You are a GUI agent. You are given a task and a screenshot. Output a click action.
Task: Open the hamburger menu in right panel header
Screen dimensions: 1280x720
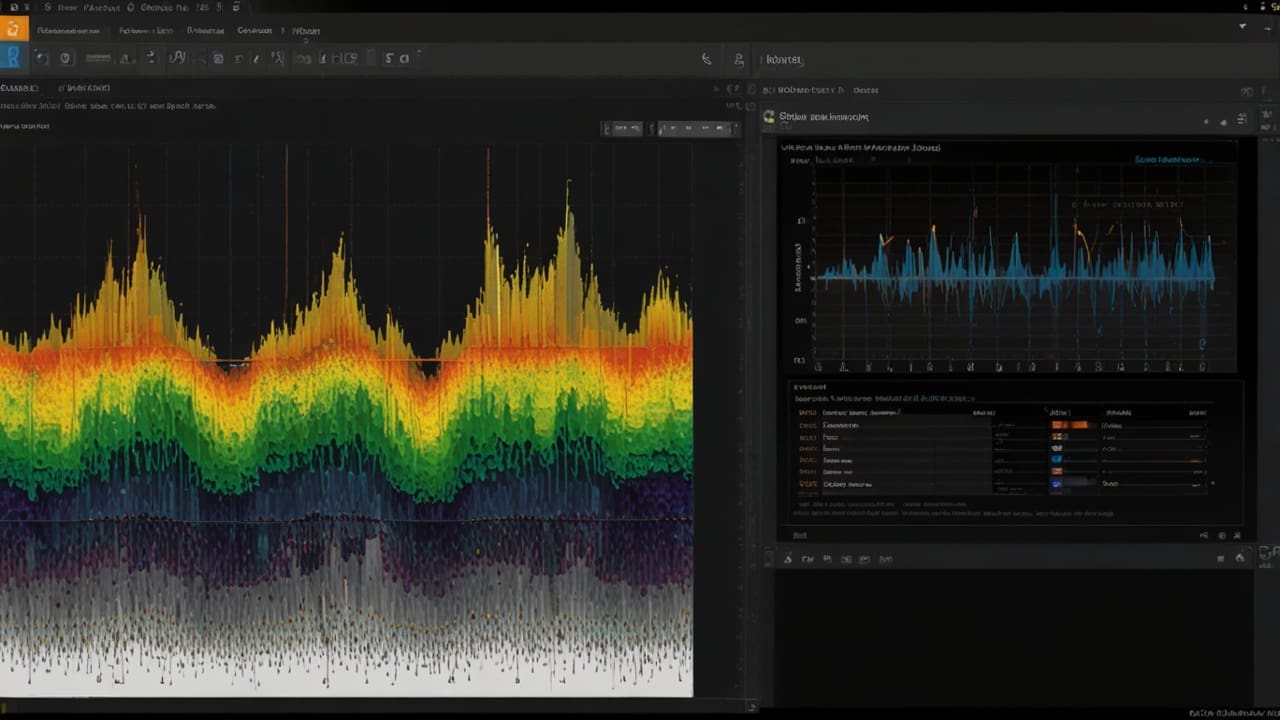pos(1242,119)
